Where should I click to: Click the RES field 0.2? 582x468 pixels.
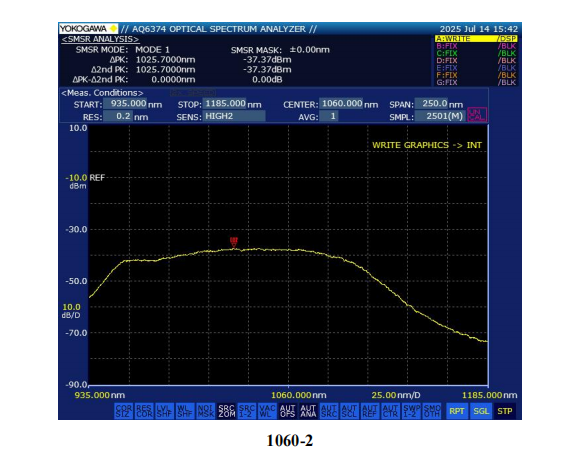point(118,116)
